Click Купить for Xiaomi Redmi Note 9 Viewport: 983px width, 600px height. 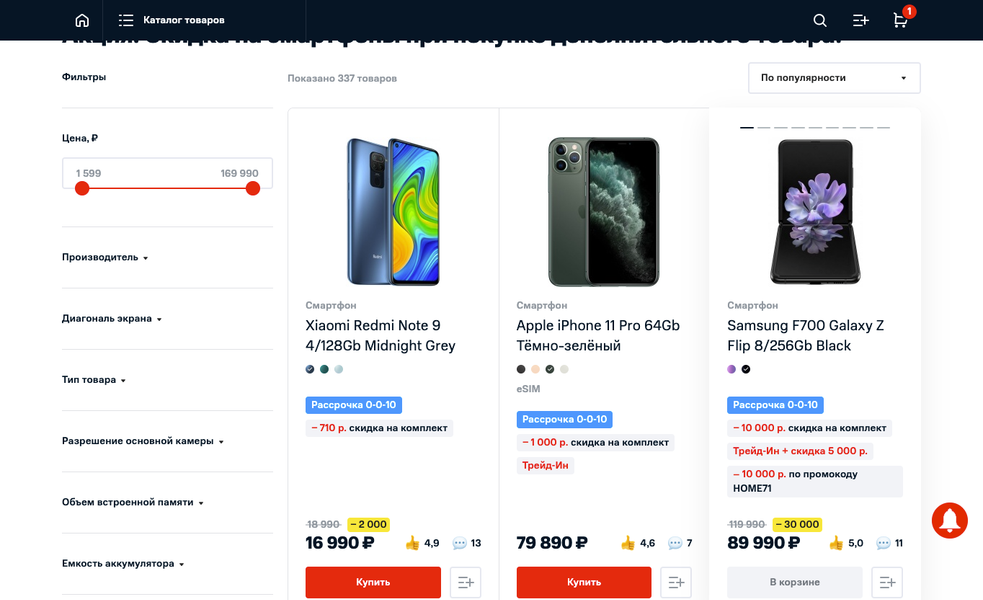pyautogui.click(x=373, y=582)
